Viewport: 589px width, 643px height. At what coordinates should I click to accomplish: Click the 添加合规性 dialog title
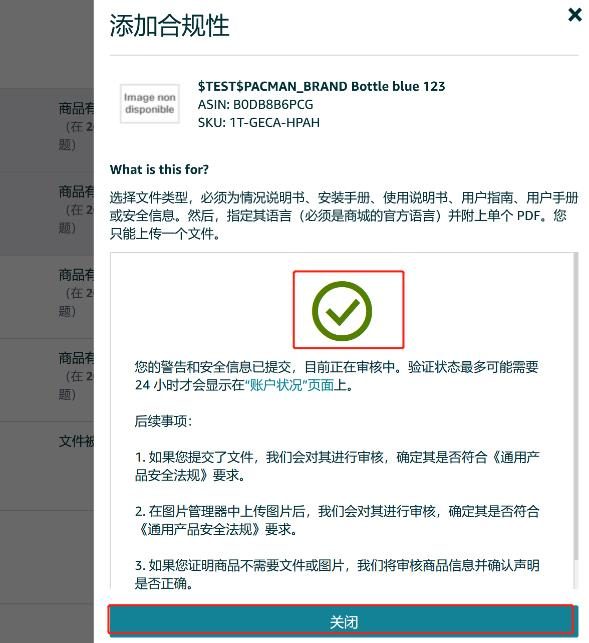(169, 25)
